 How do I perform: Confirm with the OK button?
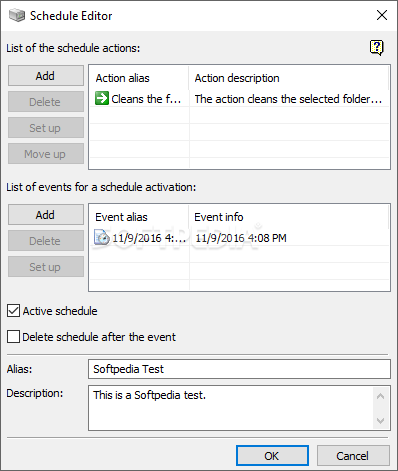pos(272,456)
